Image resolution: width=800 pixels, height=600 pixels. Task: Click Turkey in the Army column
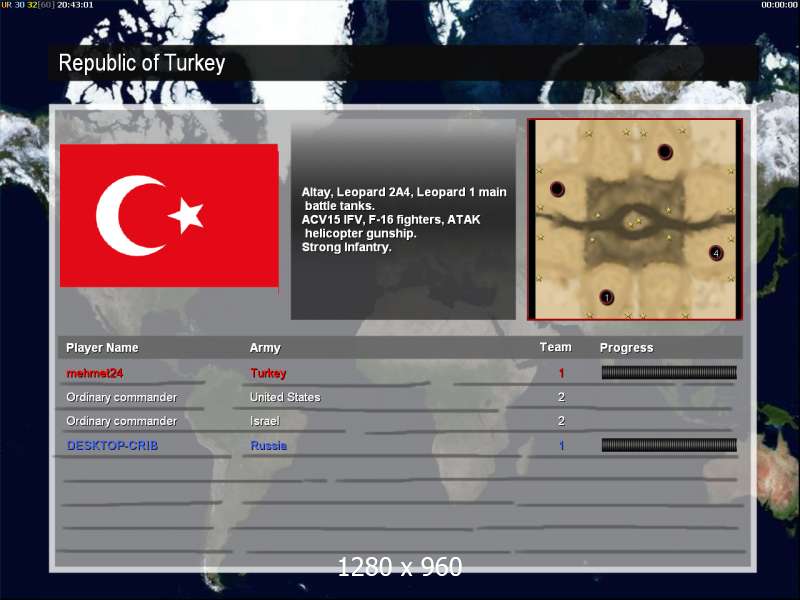point(268,373)
